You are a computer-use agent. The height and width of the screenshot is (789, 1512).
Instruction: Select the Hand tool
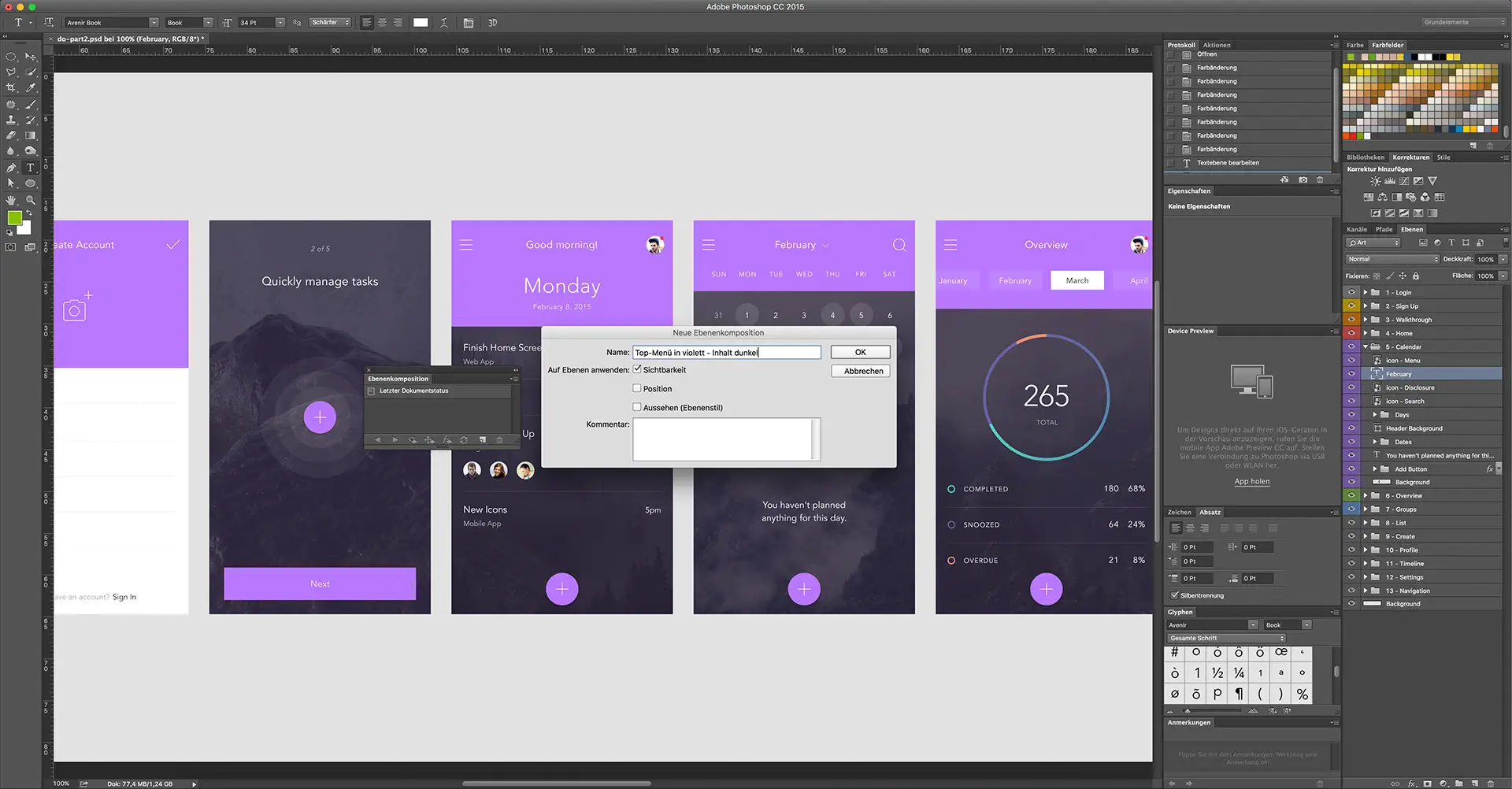11,200
